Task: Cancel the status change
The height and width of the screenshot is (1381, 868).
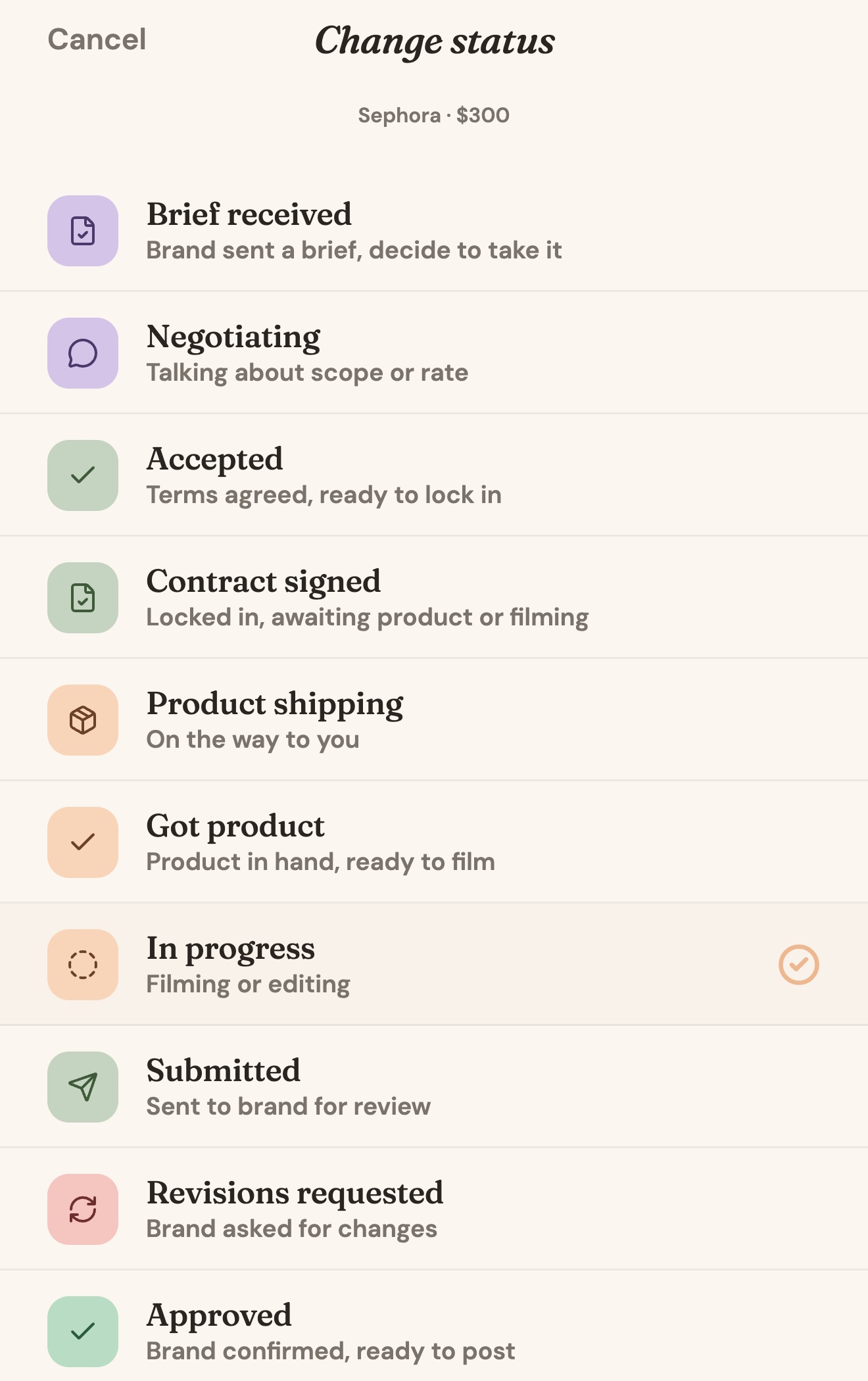Action: pos(97,39)
